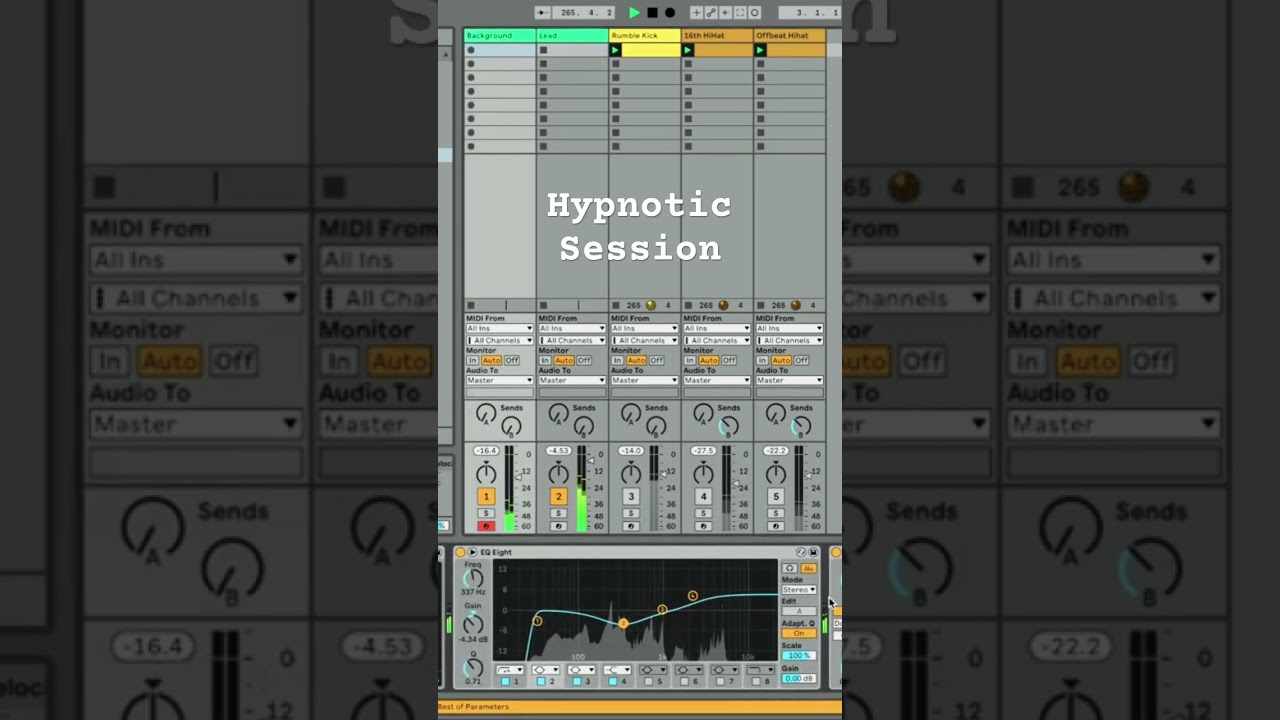Toggle track 4 activator button
The image size is (1280, 720).
[703, 496]
